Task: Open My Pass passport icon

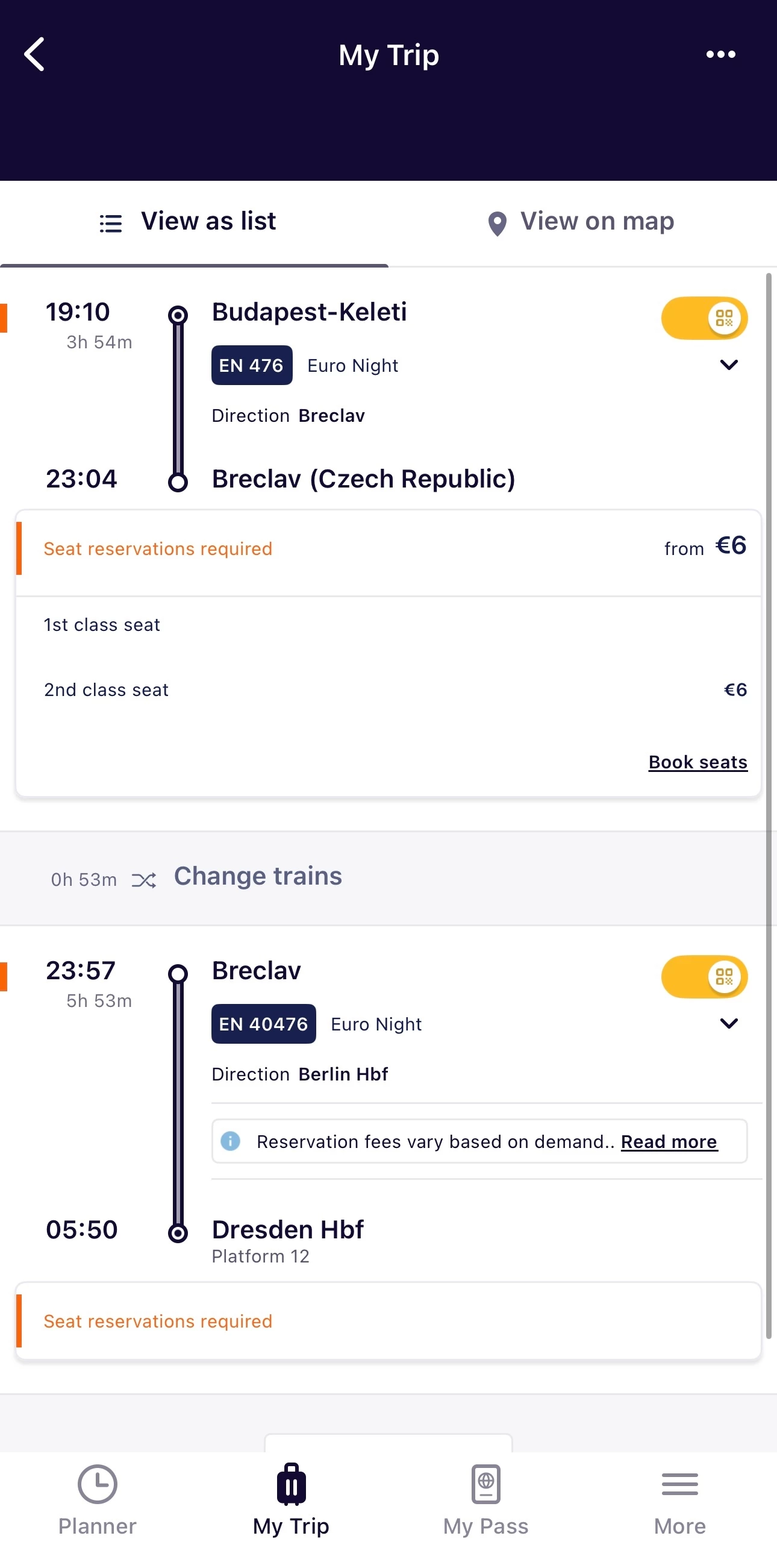Action: click(485, 1484)
